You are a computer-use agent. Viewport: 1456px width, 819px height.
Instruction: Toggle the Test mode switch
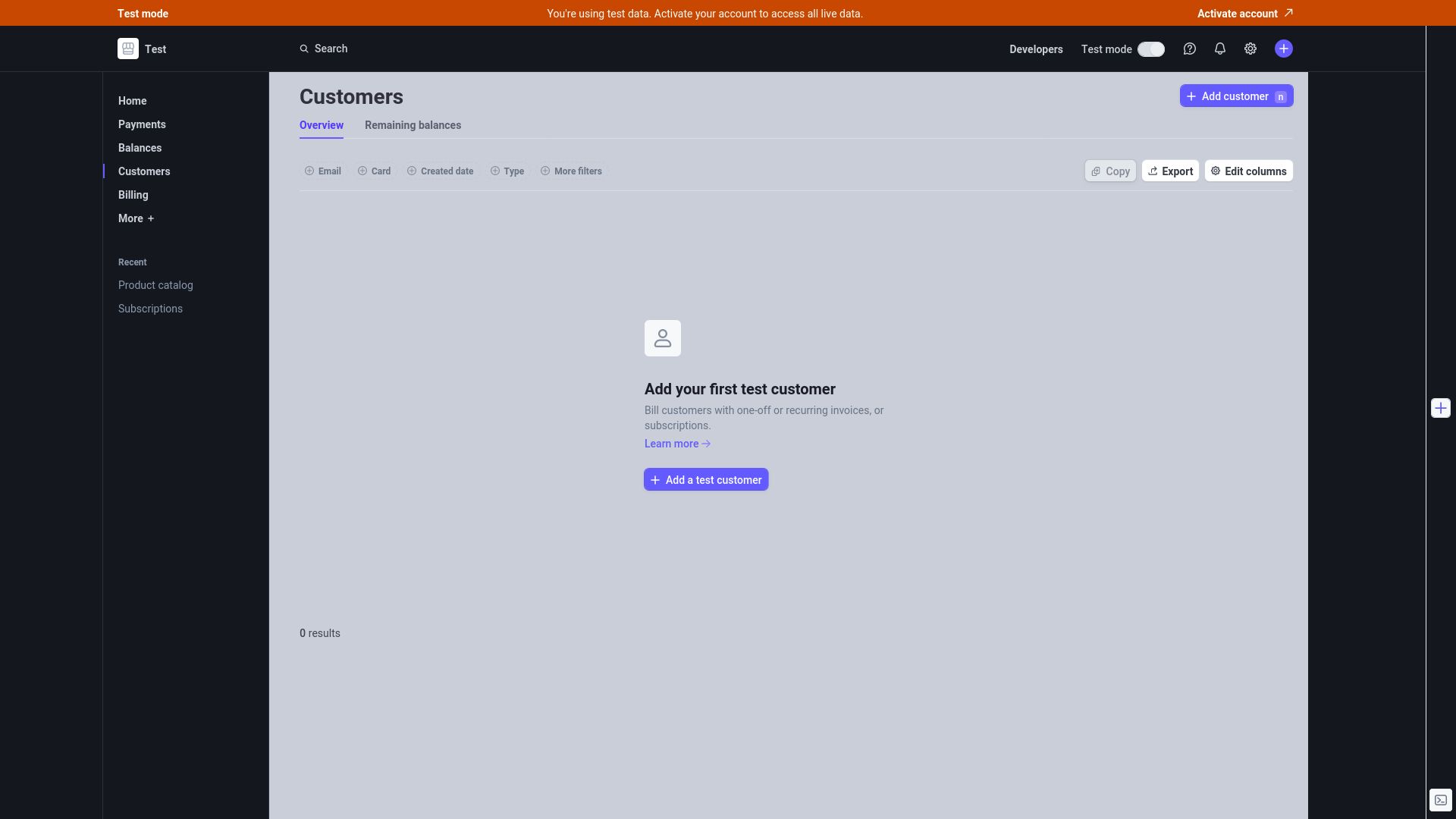(1151, 48)
